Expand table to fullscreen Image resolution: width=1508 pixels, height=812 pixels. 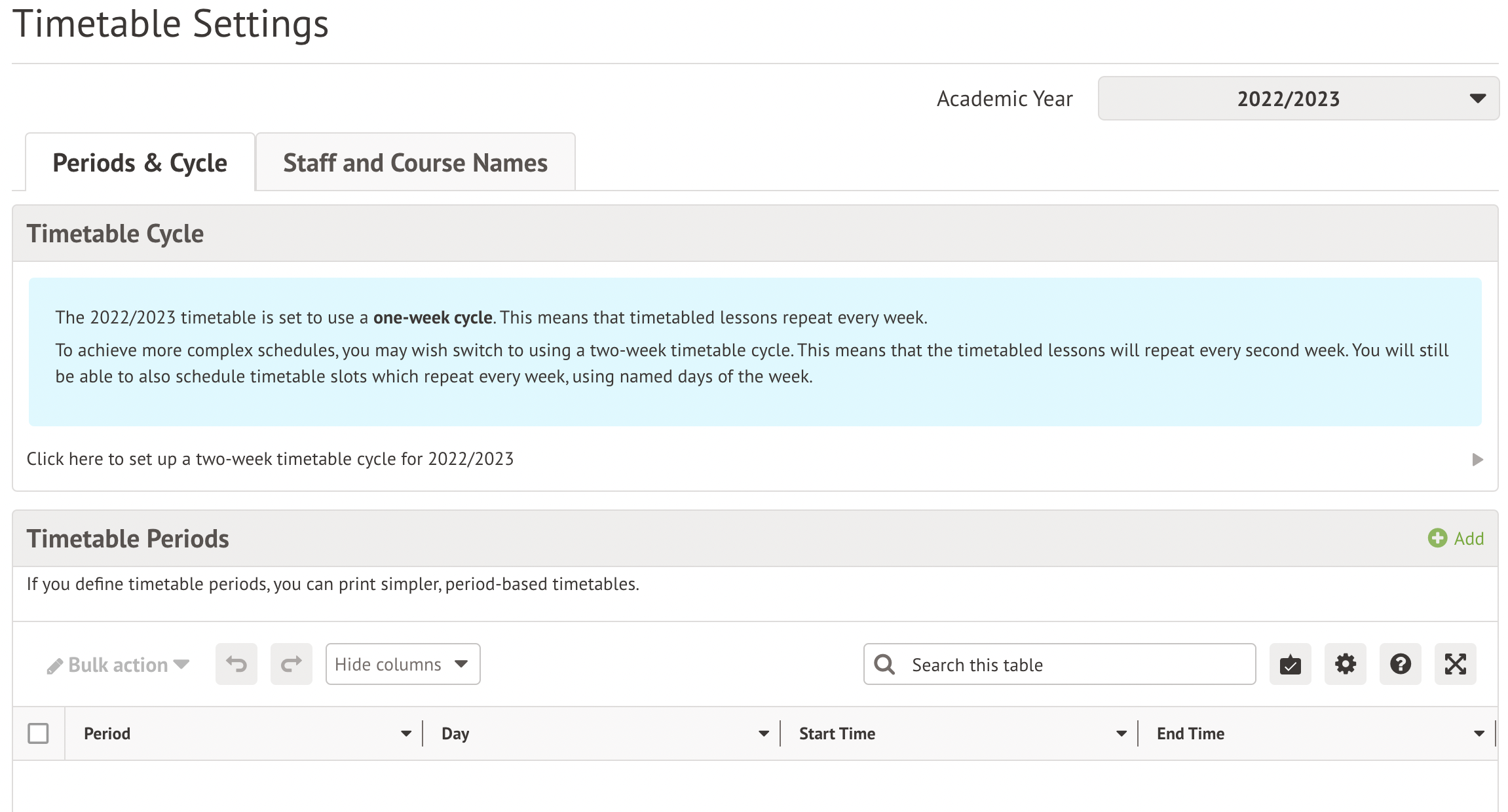1455,664
